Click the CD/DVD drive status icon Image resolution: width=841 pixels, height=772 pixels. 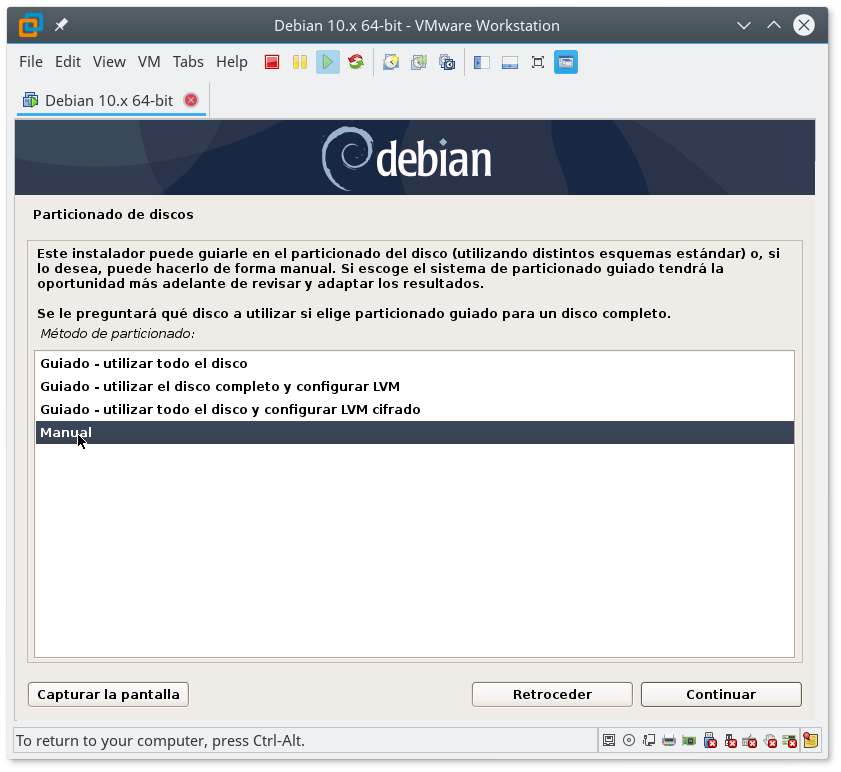coord(629,741)
